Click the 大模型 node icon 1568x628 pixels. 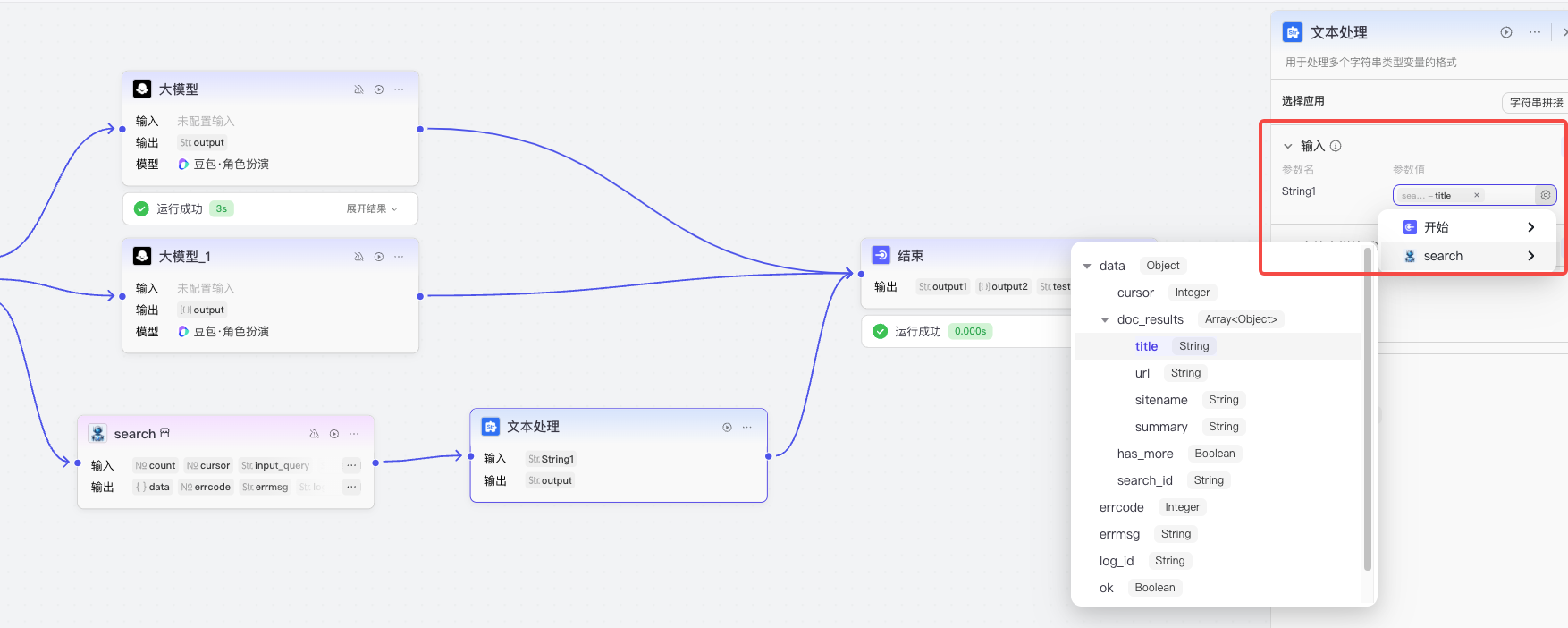[x=142, y=89]
